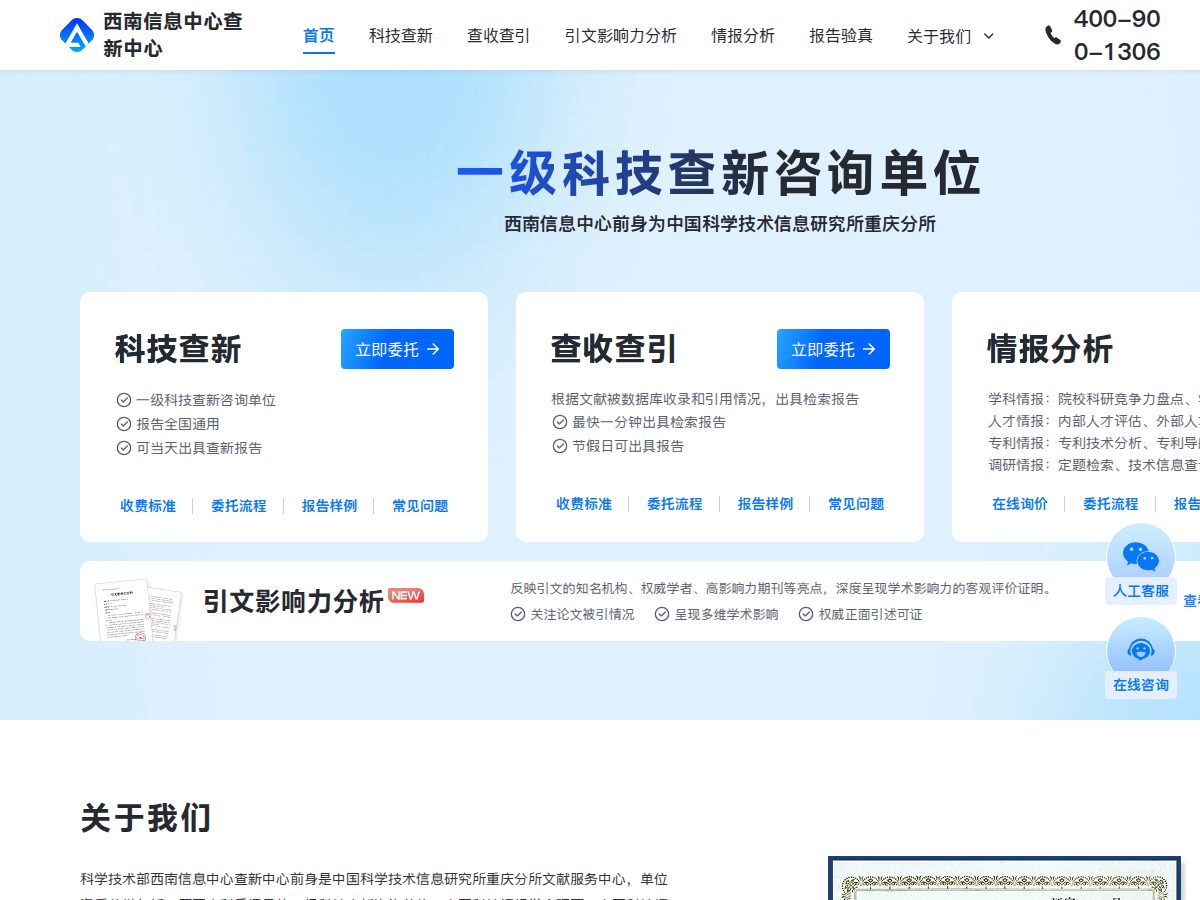Open 报告样例 link in 科技查新 card

tap(329, 506)
